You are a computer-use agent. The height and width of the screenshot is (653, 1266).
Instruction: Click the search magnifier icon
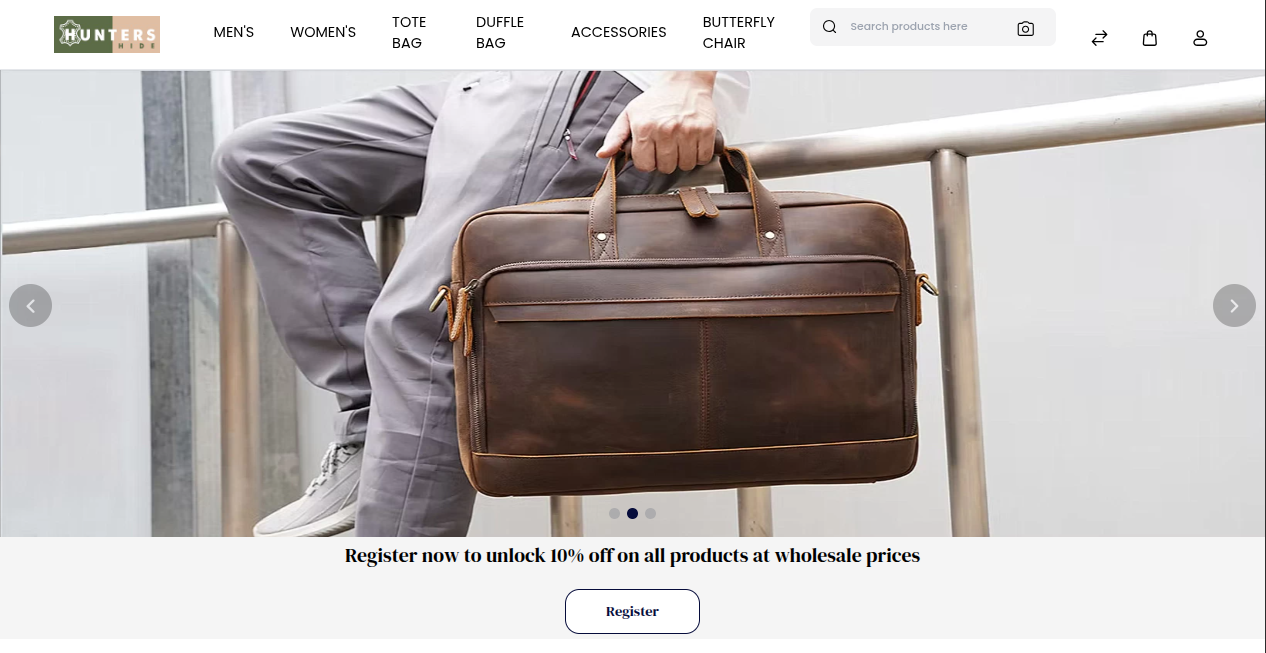point(829,27)
